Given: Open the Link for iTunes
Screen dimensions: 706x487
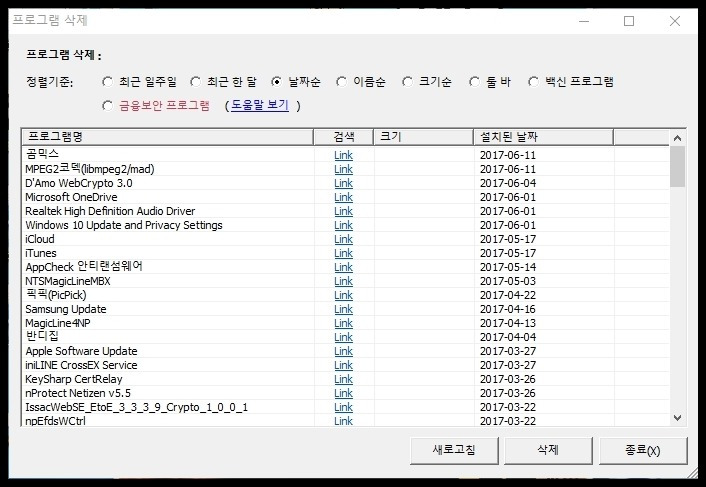Looking at the screenshot, I should [343, 253].
